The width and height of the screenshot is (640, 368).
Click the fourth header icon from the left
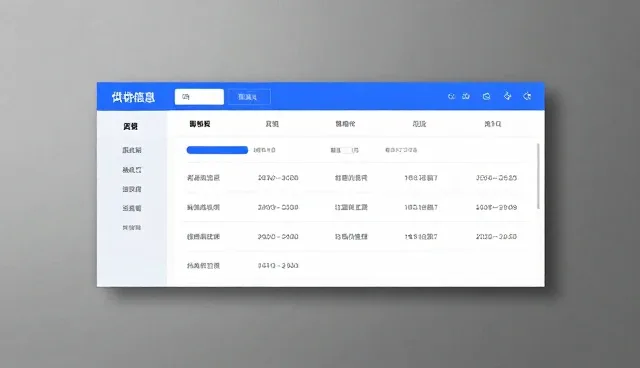click(507, 96)
